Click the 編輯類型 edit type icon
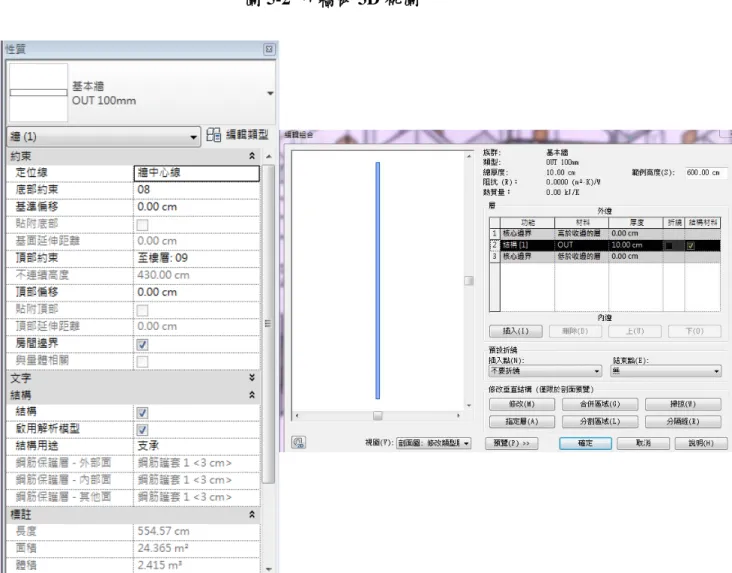Viewport: 732px width, 573px height. coord(213,135)
